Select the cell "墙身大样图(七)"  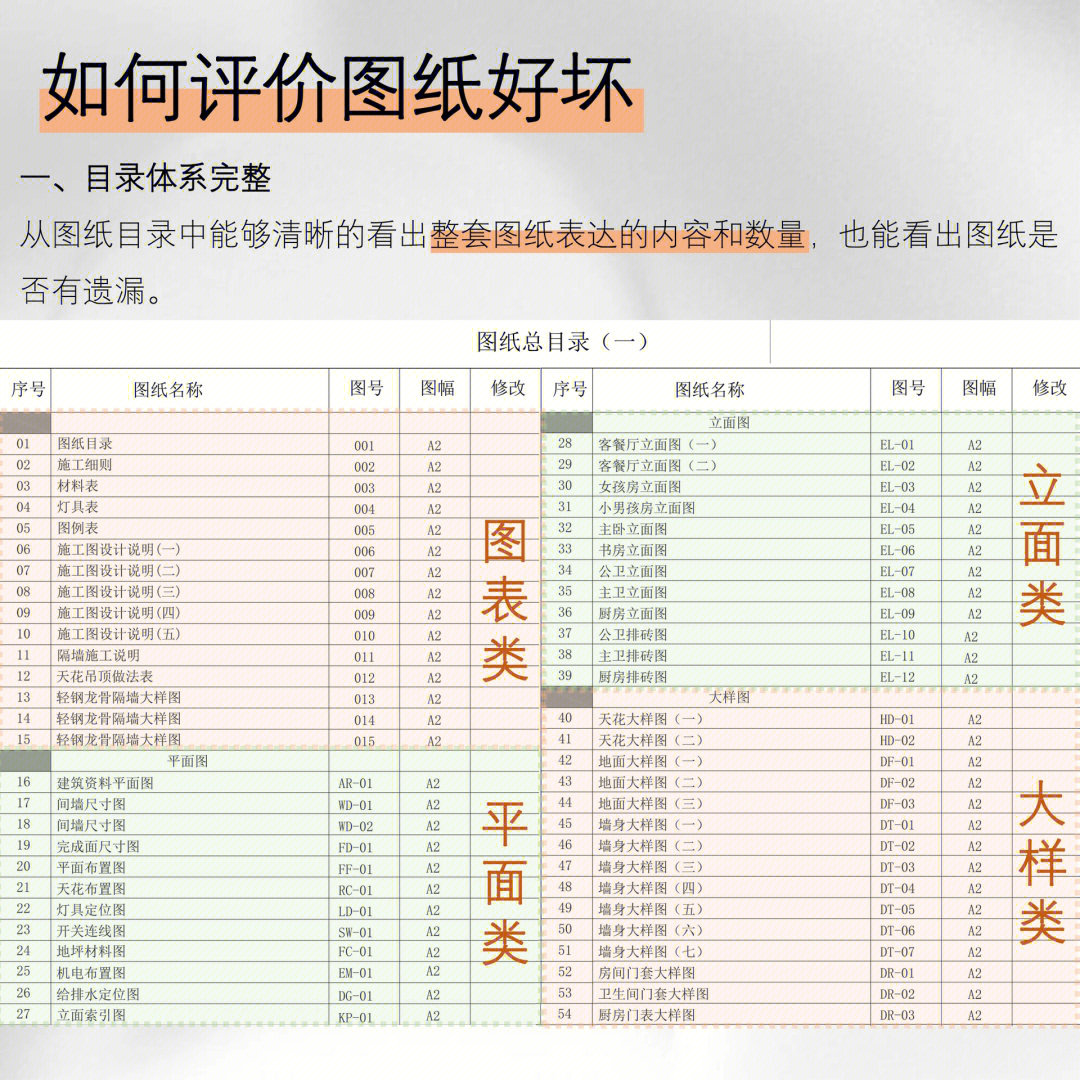coord(651,952)
